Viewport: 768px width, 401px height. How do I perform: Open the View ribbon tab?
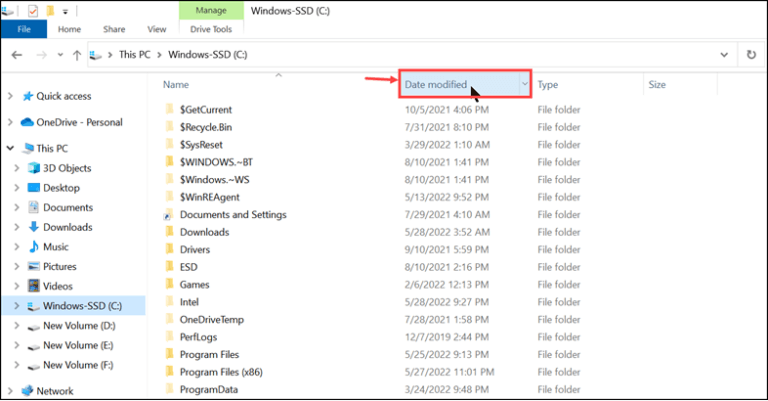[x=156, y=30]
